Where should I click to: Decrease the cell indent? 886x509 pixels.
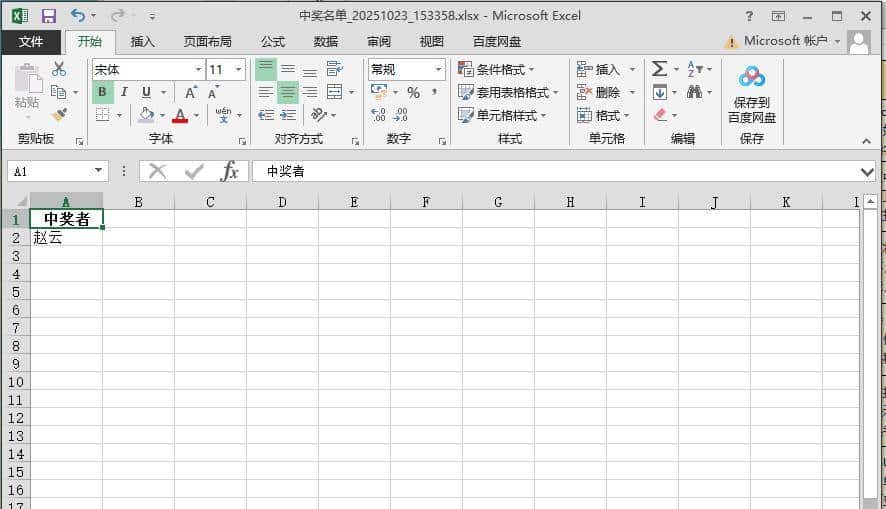coord(266,115)
